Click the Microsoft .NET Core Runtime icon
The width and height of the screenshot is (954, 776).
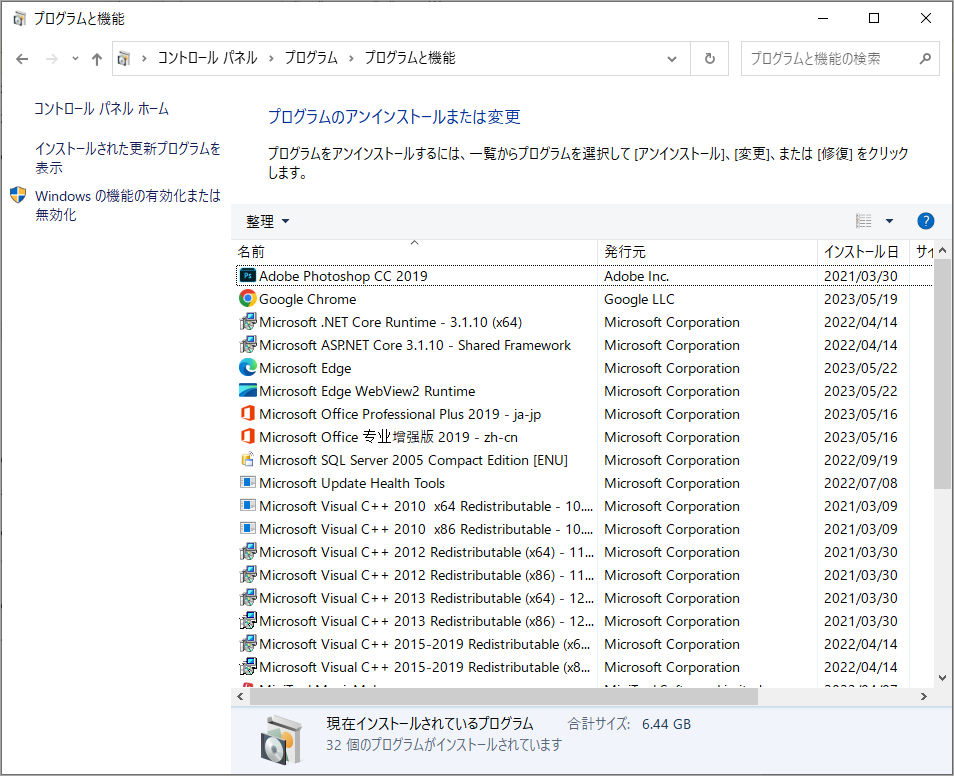247,322
